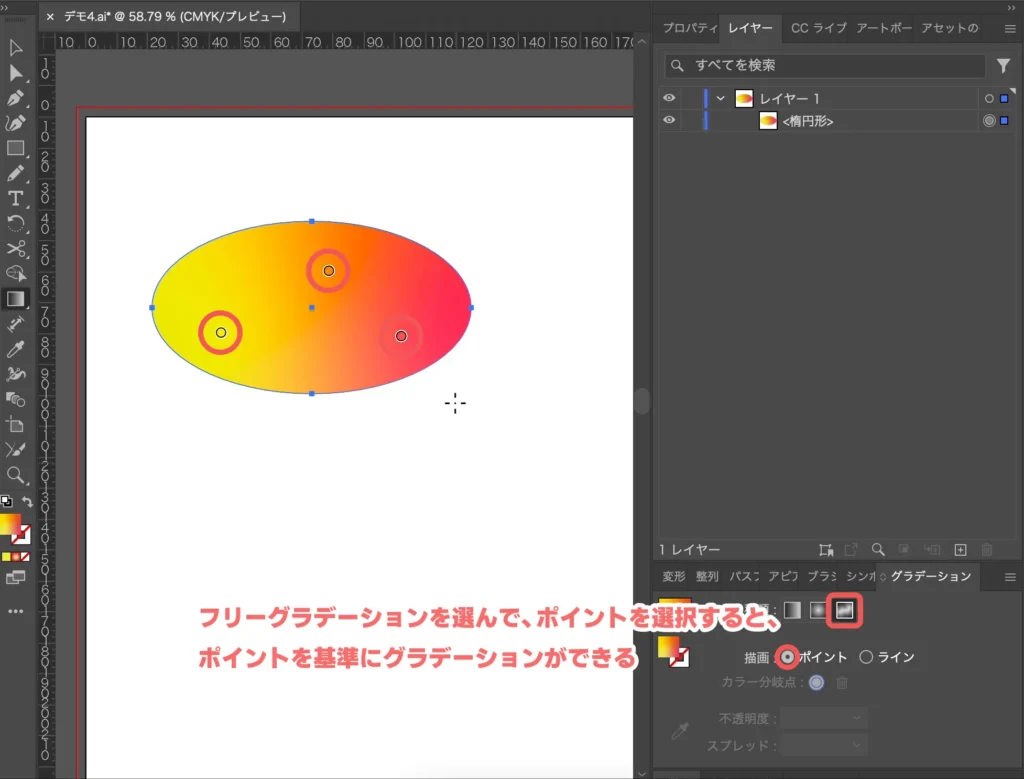Switch to the プロパティ panel tab
This screenshot has height=779, width=1024.
[689, 28]
